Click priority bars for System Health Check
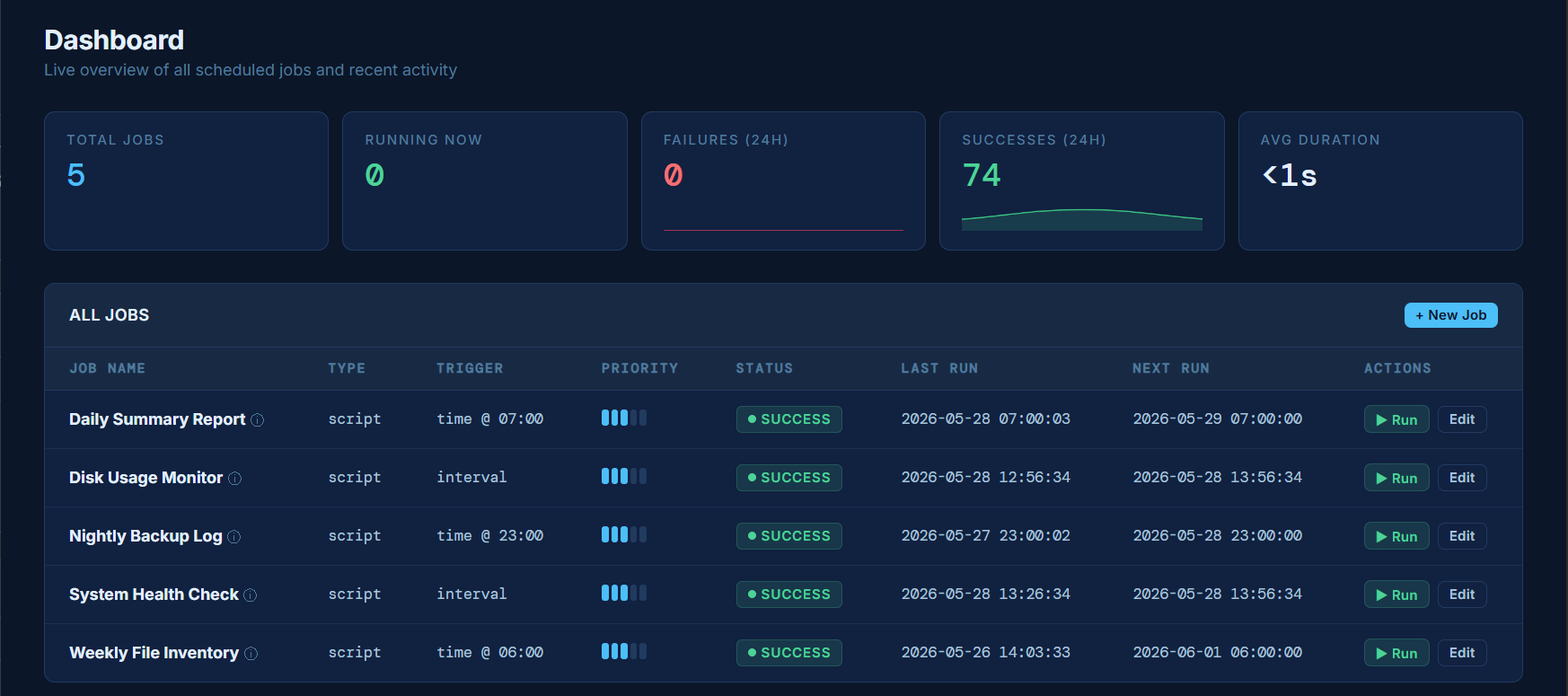Viewport: 1568px width, 696px height. [x=624, y=593]
